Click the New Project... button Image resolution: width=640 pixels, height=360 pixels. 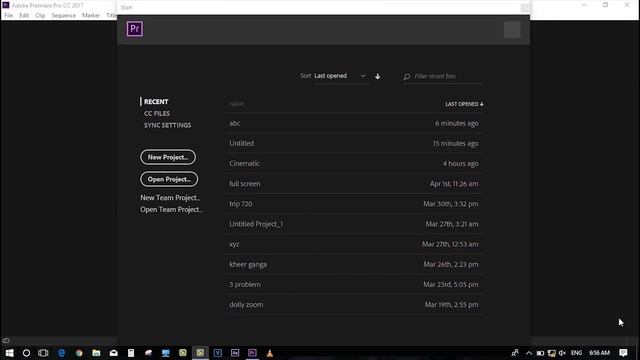pyautogui.click(x=168, y=157)
